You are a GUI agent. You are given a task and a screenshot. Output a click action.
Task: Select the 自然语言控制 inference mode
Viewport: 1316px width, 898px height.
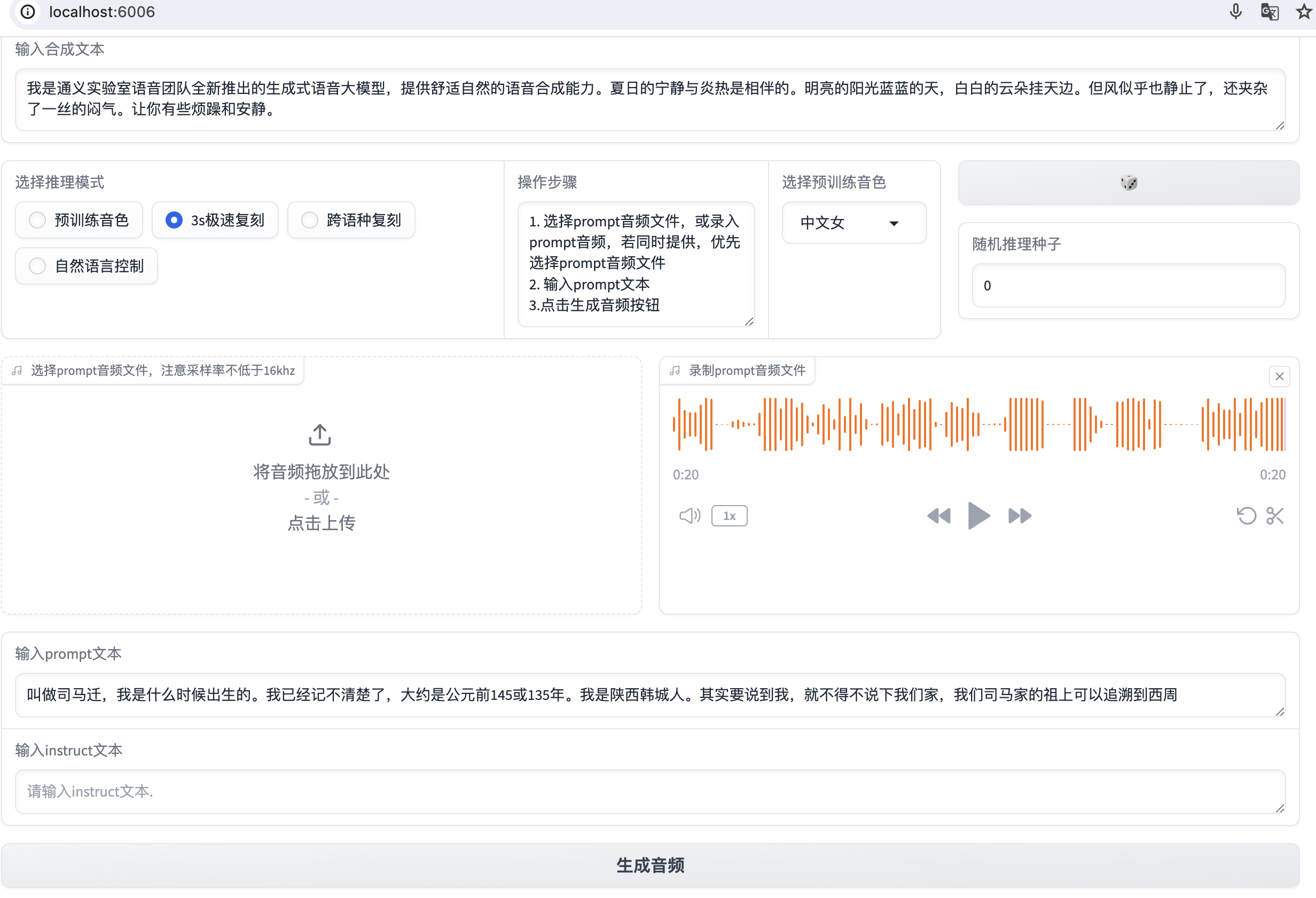click(x=86, y=265)
